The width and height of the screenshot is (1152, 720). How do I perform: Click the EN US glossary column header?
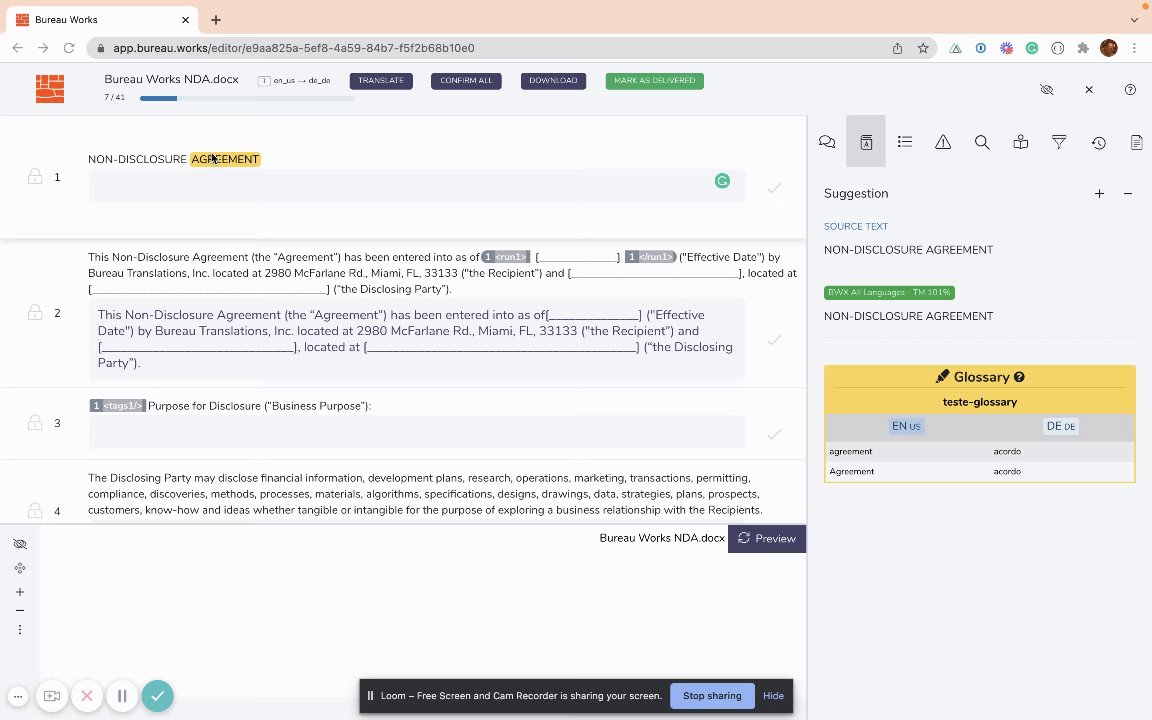[906, 426]
